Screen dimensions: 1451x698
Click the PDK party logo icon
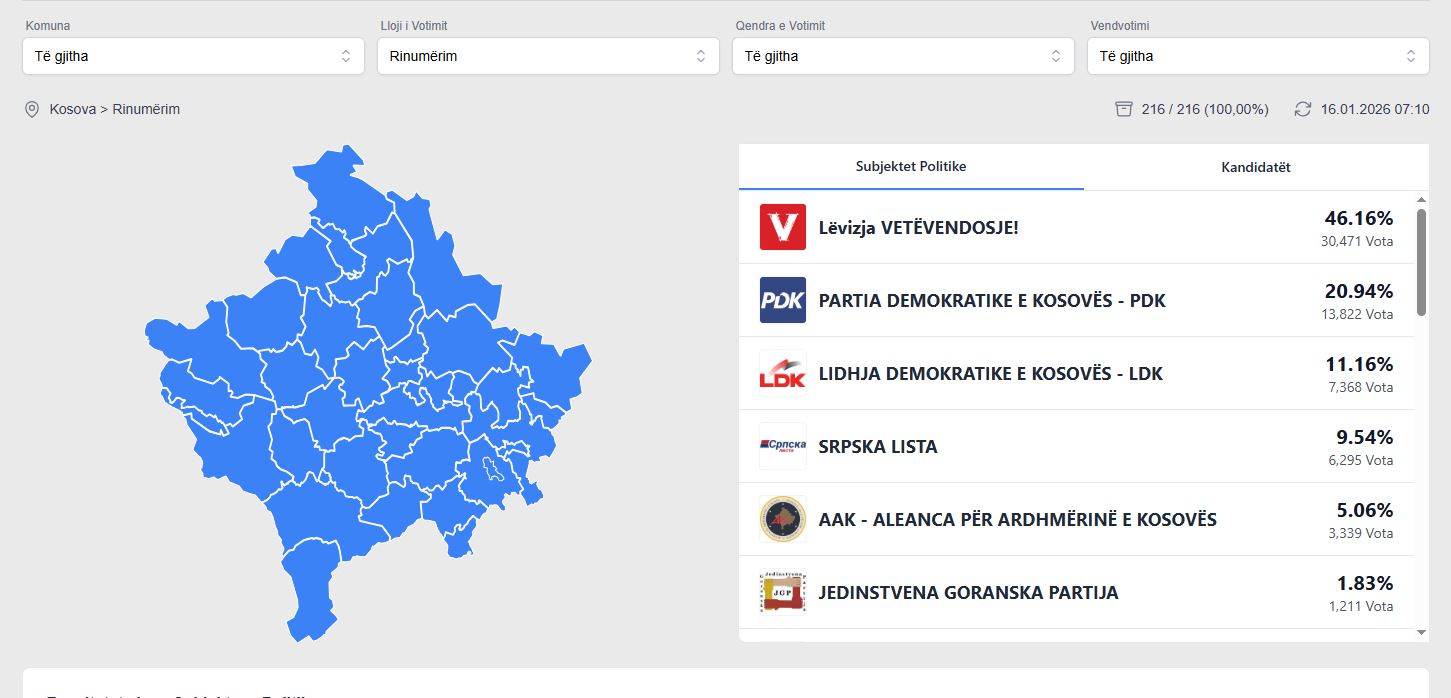click(x=782, y=300)
